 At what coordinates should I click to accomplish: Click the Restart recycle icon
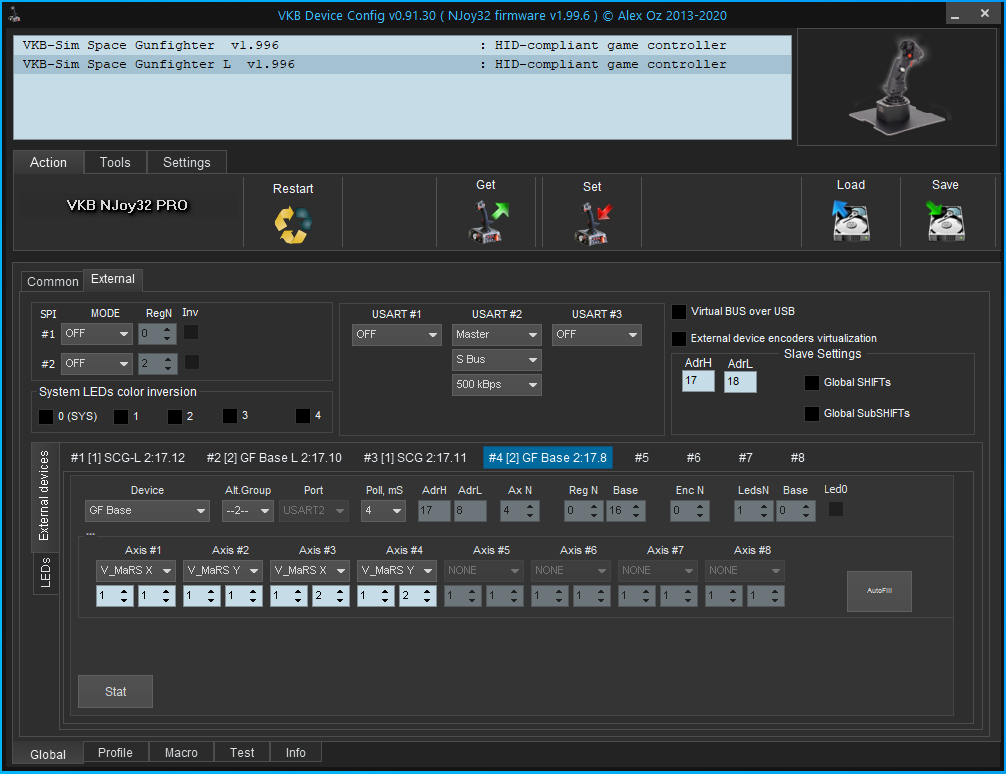(x=293, y=223)
